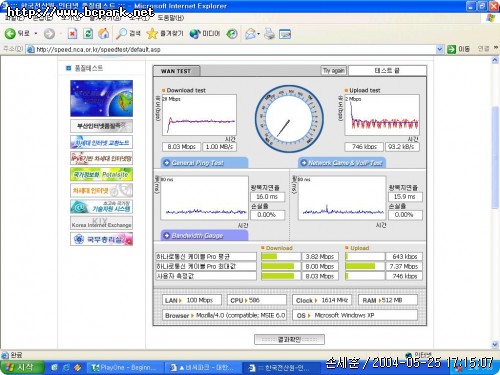Click the 16.0 ms ping delay value
Screen dimensions: 500x375
[x=268, y=197]
